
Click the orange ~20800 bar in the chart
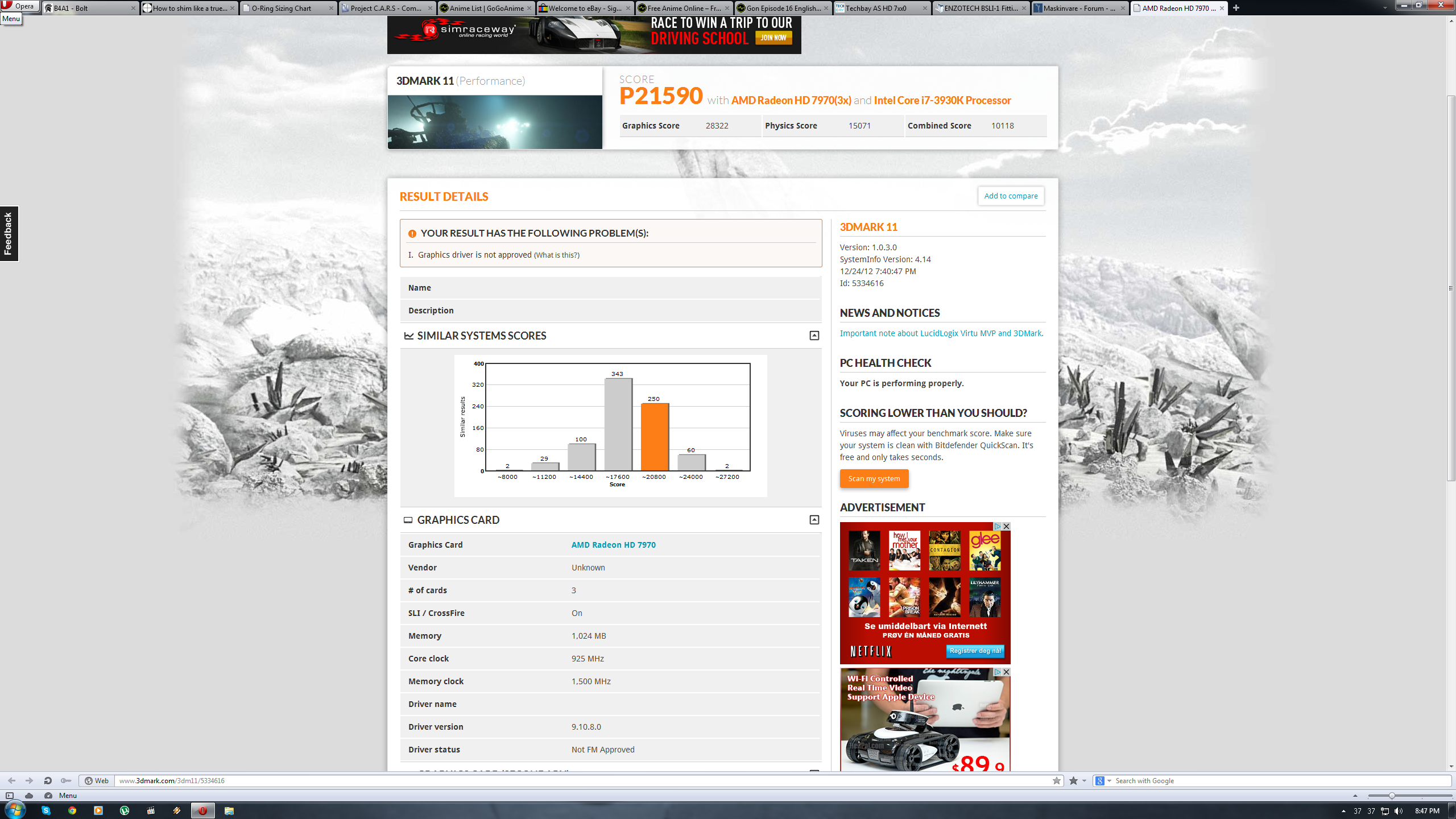click(x=655, y=437)
